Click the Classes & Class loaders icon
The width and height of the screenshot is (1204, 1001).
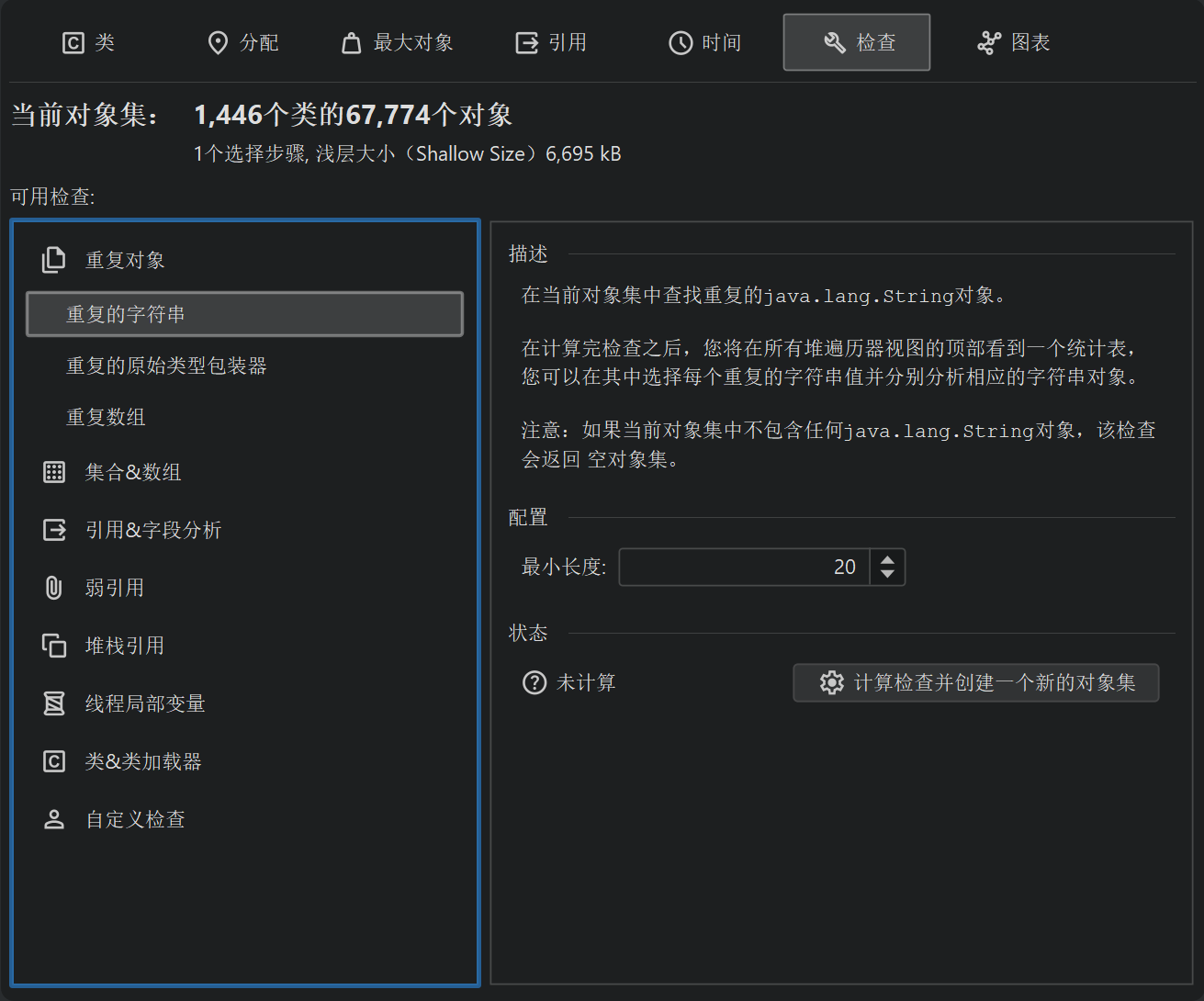54,761
